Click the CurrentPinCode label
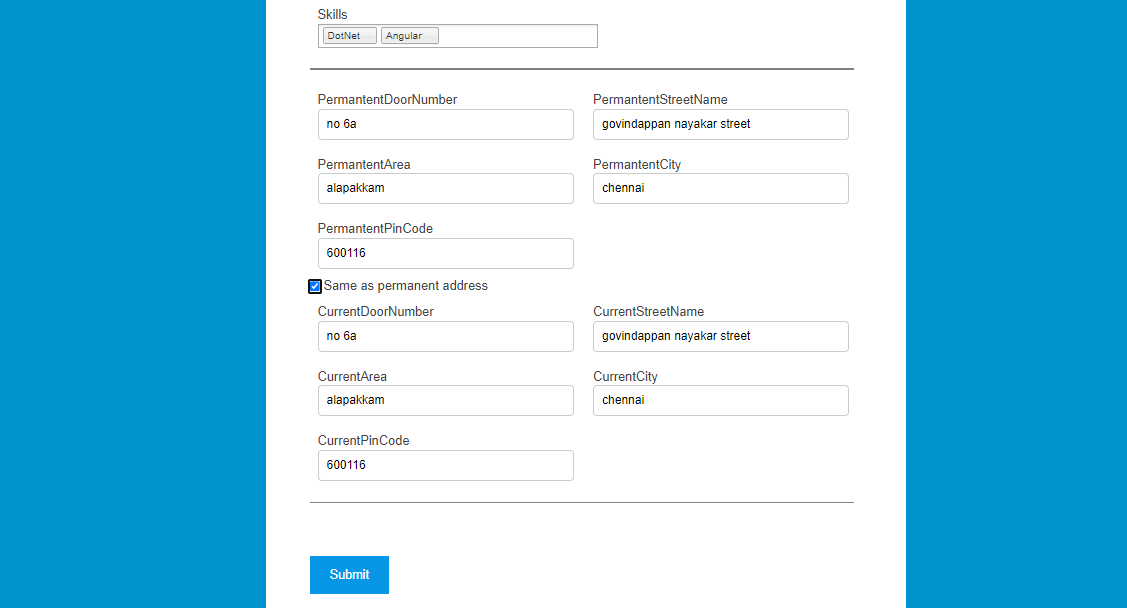This screenshot has height=608, width=1127. (x=363, y=440)
